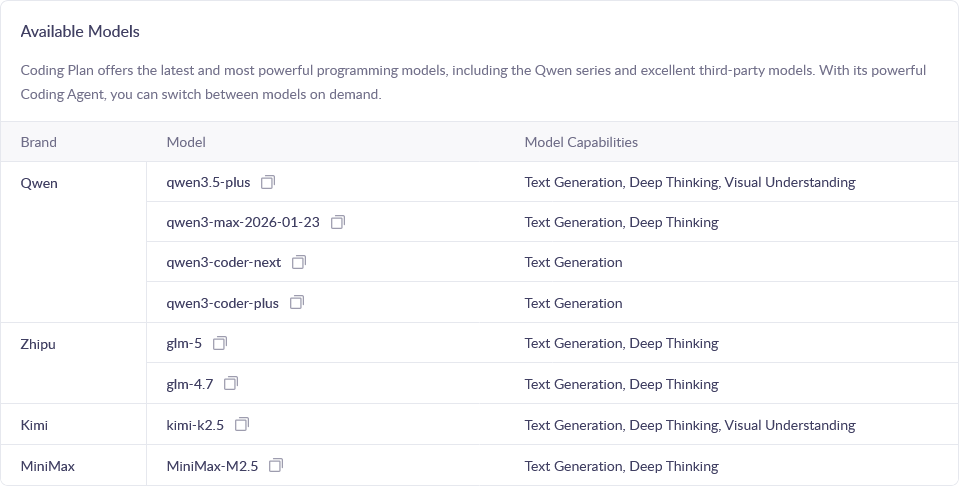Select the kimi-k2.5 model text
The width and height of the screenshot is (959, 486).
[195, 425]
